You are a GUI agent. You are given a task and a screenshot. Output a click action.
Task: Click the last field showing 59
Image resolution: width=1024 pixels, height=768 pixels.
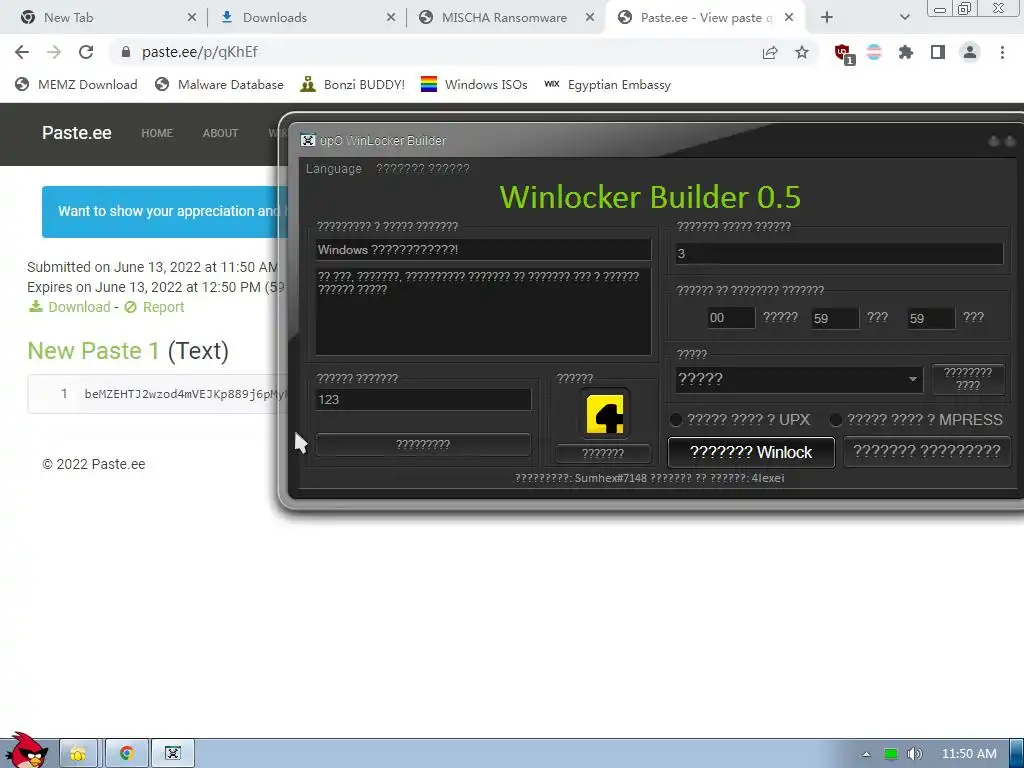pos(931,319)
